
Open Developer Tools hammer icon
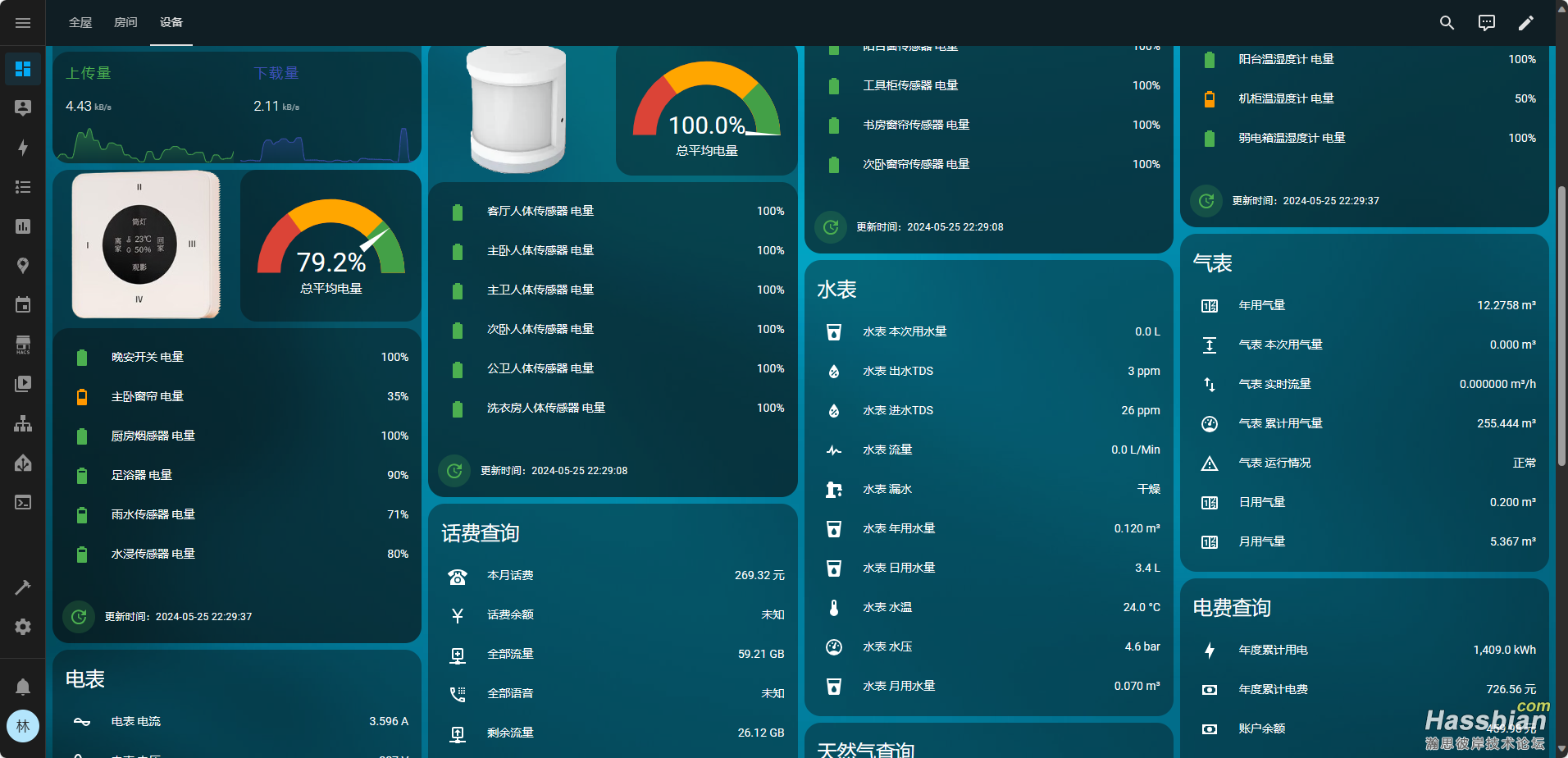coord(23,587)
